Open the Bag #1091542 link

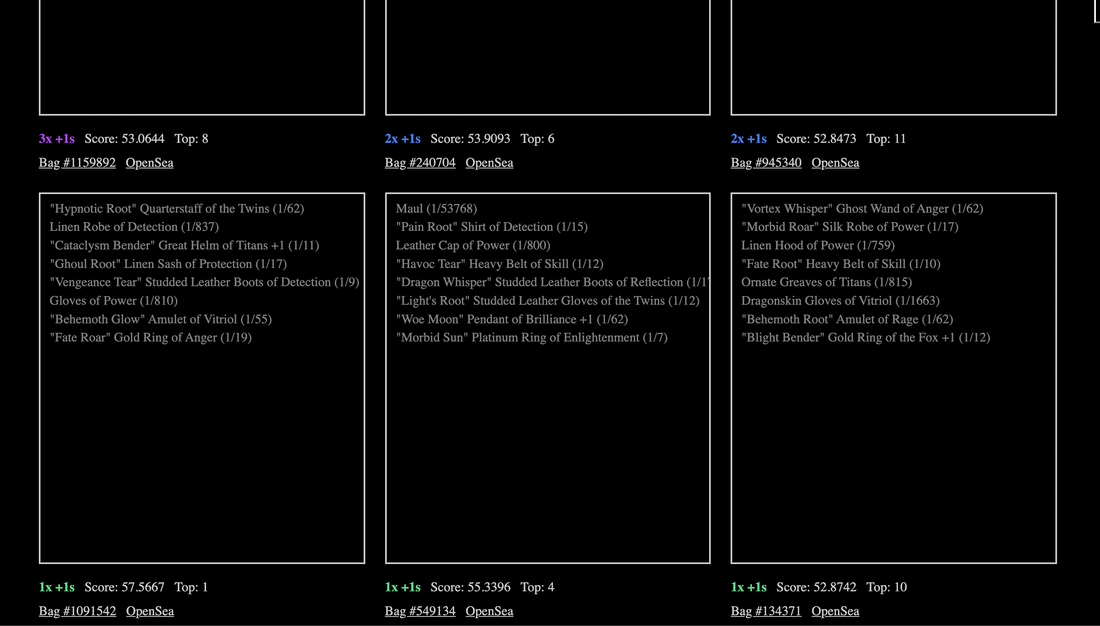point(77,611)
